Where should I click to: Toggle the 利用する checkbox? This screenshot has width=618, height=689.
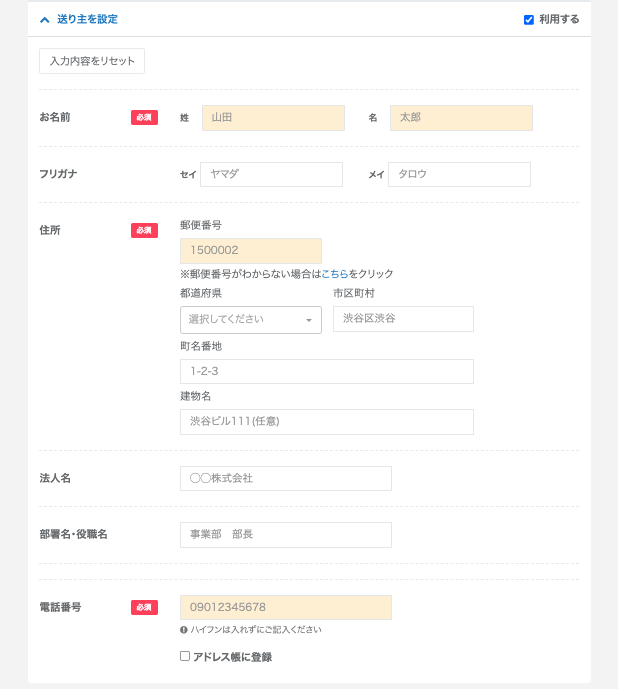click(529, 20)
